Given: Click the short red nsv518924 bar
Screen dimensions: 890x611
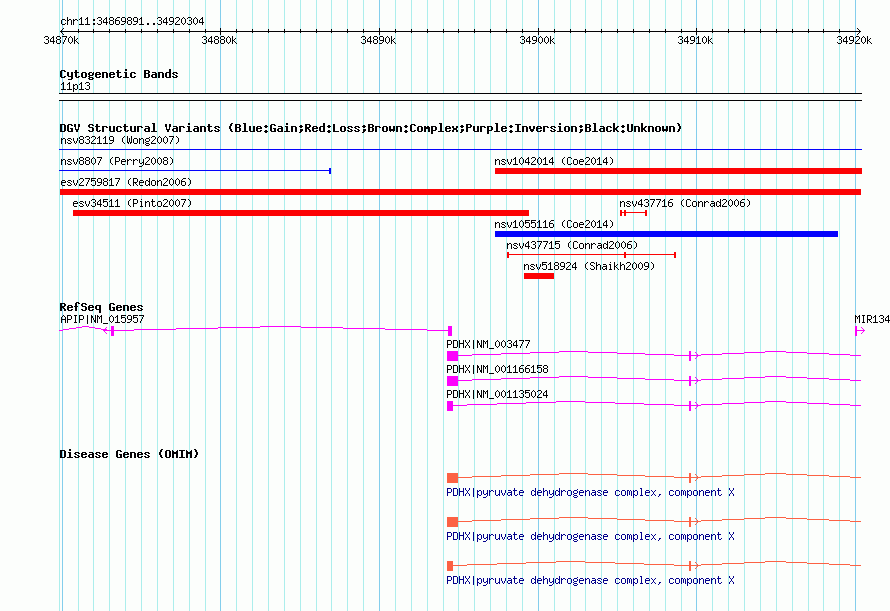Looking at the screenshot, I should click(x=539, y=276).
